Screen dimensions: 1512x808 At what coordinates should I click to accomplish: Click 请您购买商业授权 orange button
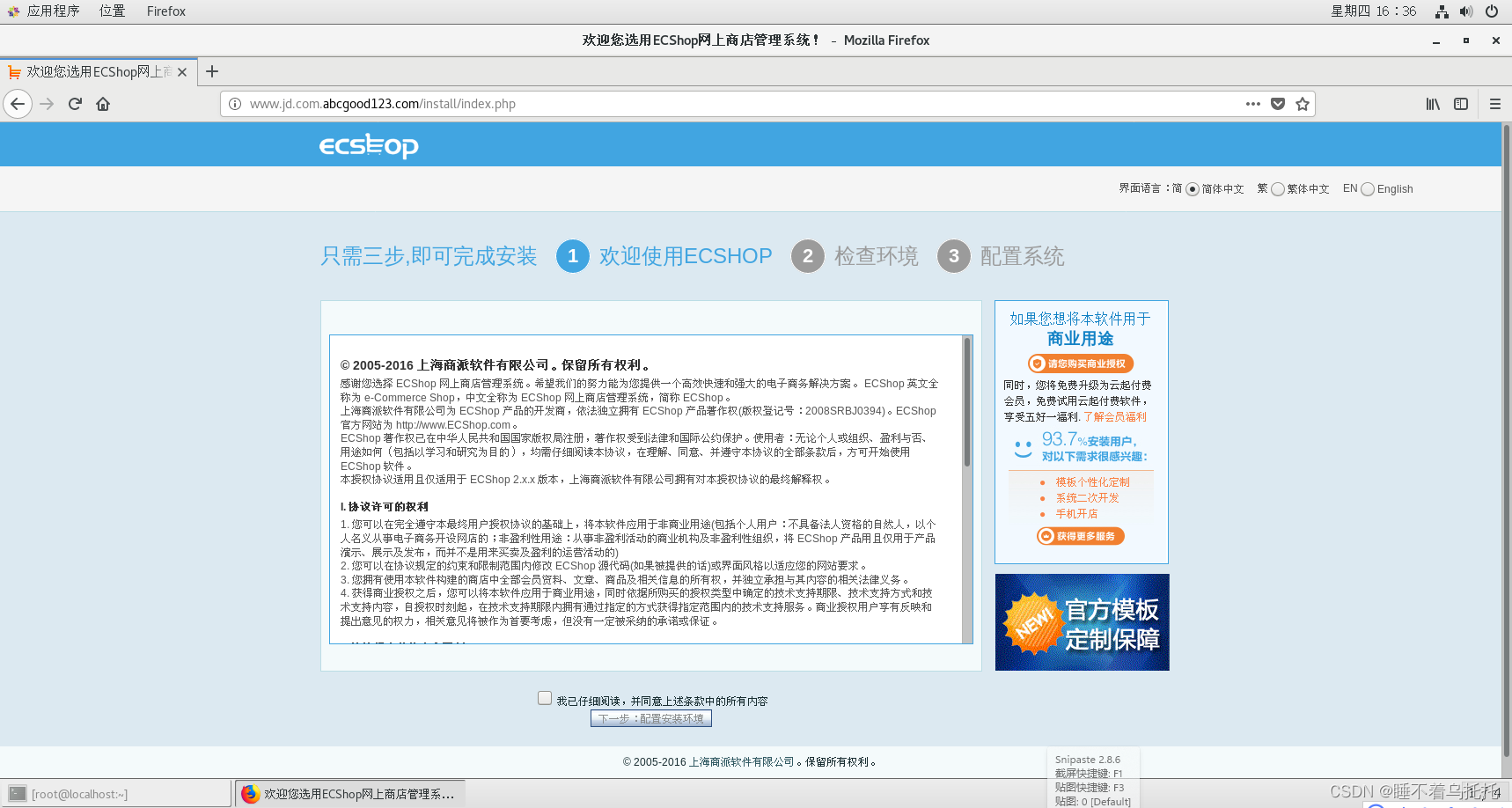[x=1081, y=364]
